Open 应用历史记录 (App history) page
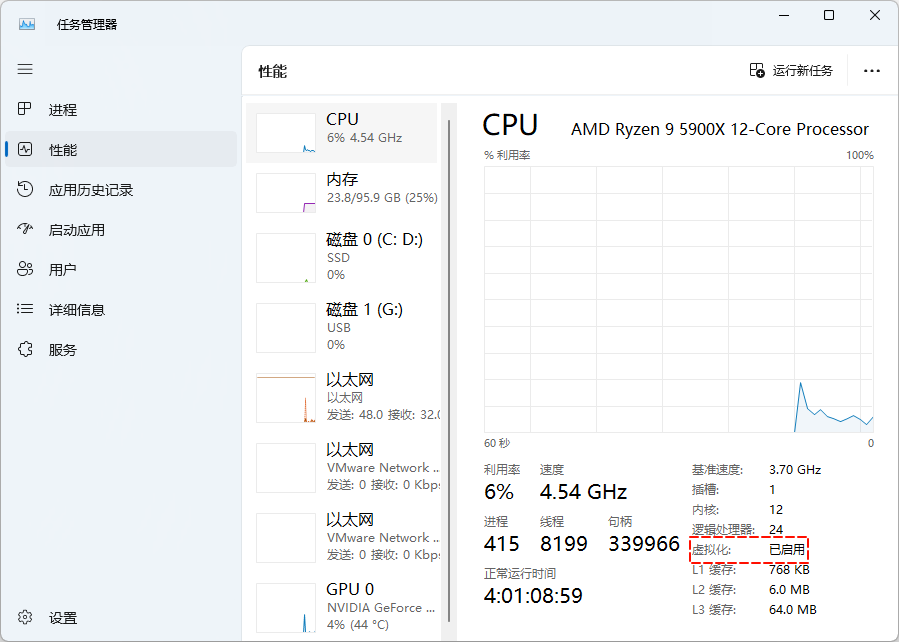The width and height of the screenshot is (899, 642). [90, 190]
